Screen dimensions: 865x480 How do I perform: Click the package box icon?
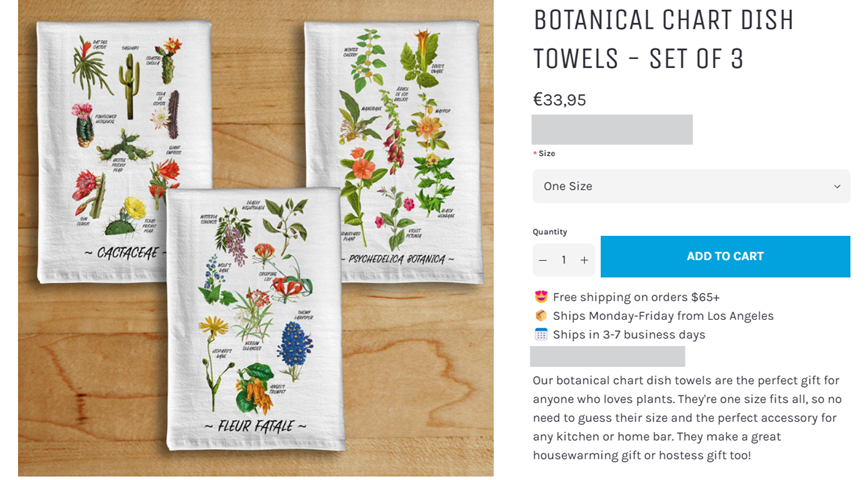[541, 316]
